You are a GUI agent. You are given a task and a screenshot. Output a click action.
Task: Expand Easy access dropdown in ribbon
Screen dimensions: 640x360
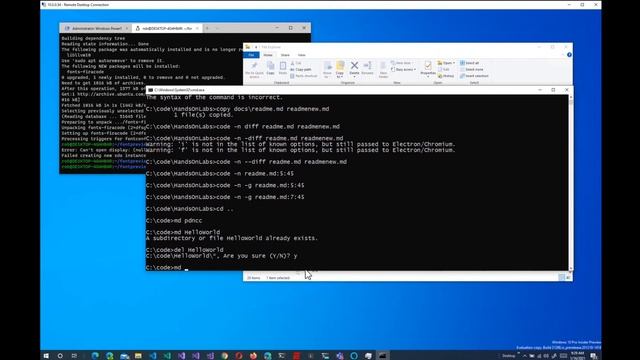404,69
